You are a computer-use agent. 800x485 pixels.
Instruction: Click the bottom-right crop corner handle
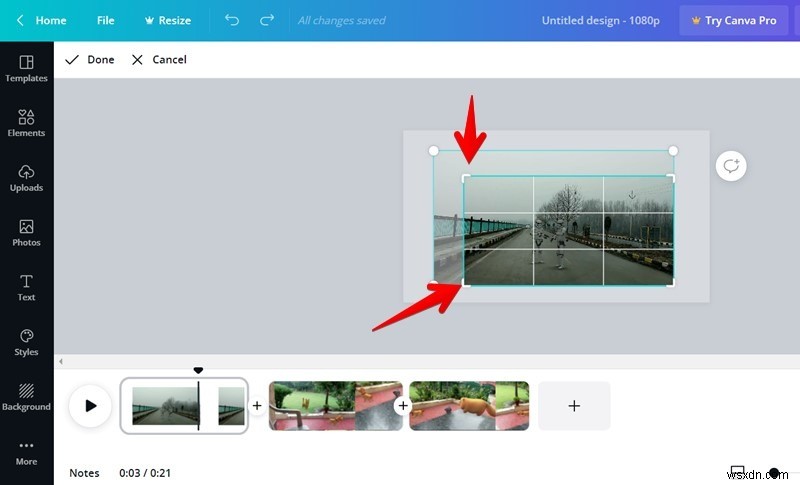tap(671, 283)
